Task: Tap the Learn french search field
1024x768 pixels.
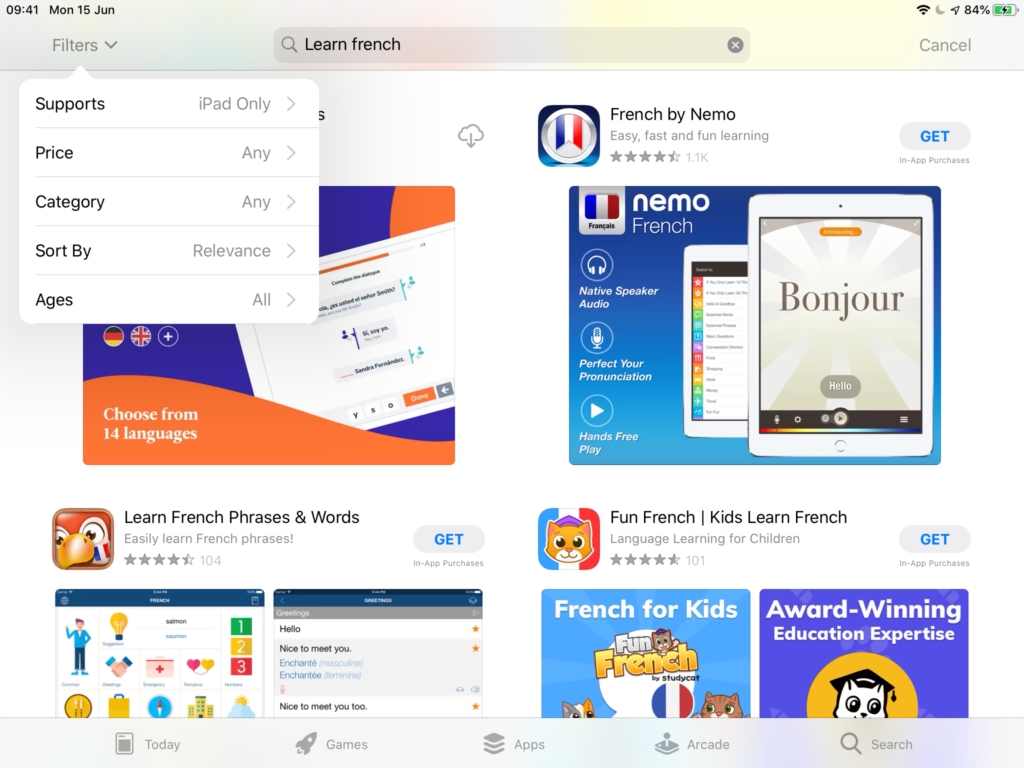Action: (500, 45)
